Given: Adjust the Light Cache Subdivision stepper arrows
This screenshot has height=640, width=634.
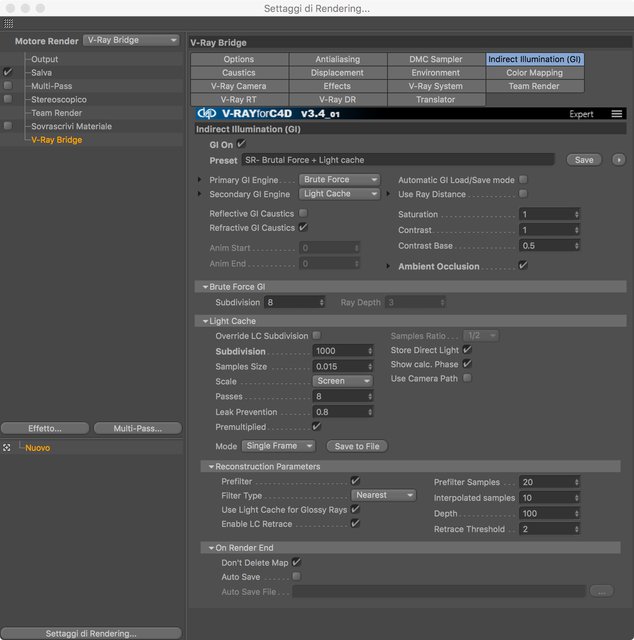Looking at the screenshot, I should 370,351.
